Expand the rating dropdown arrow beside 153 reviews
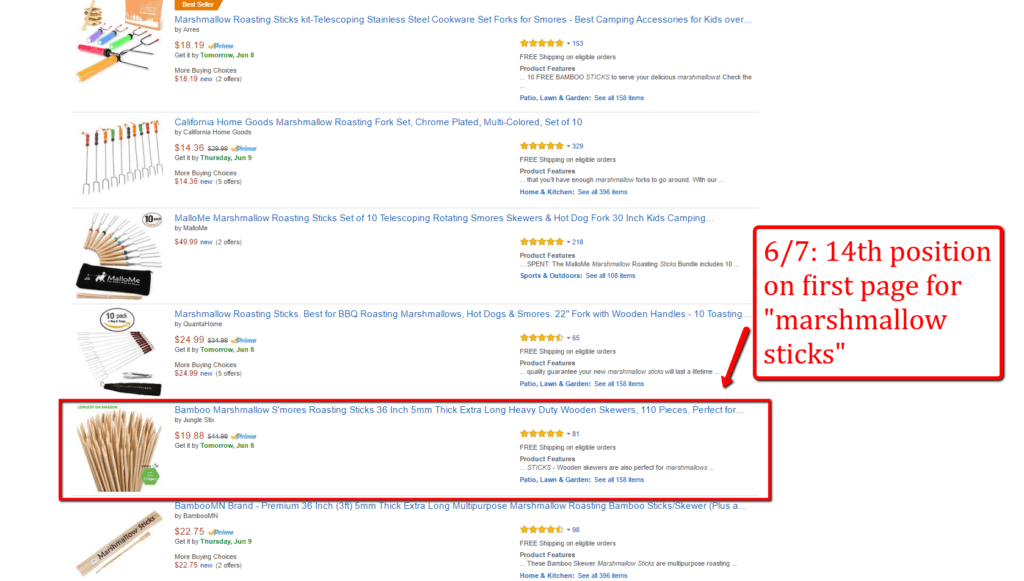This screenshot has height=581, width=1024. [x=568, y=44]
